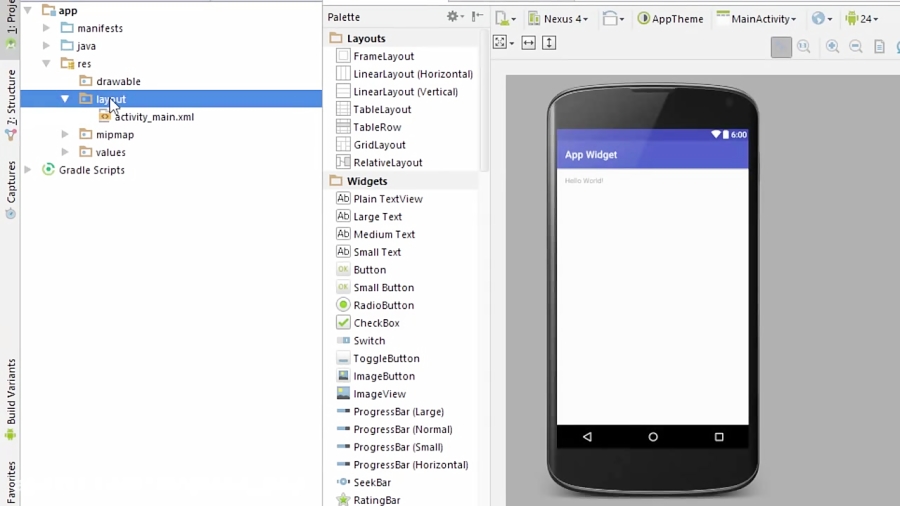Click the viewport render mode icon

[503, 42]
